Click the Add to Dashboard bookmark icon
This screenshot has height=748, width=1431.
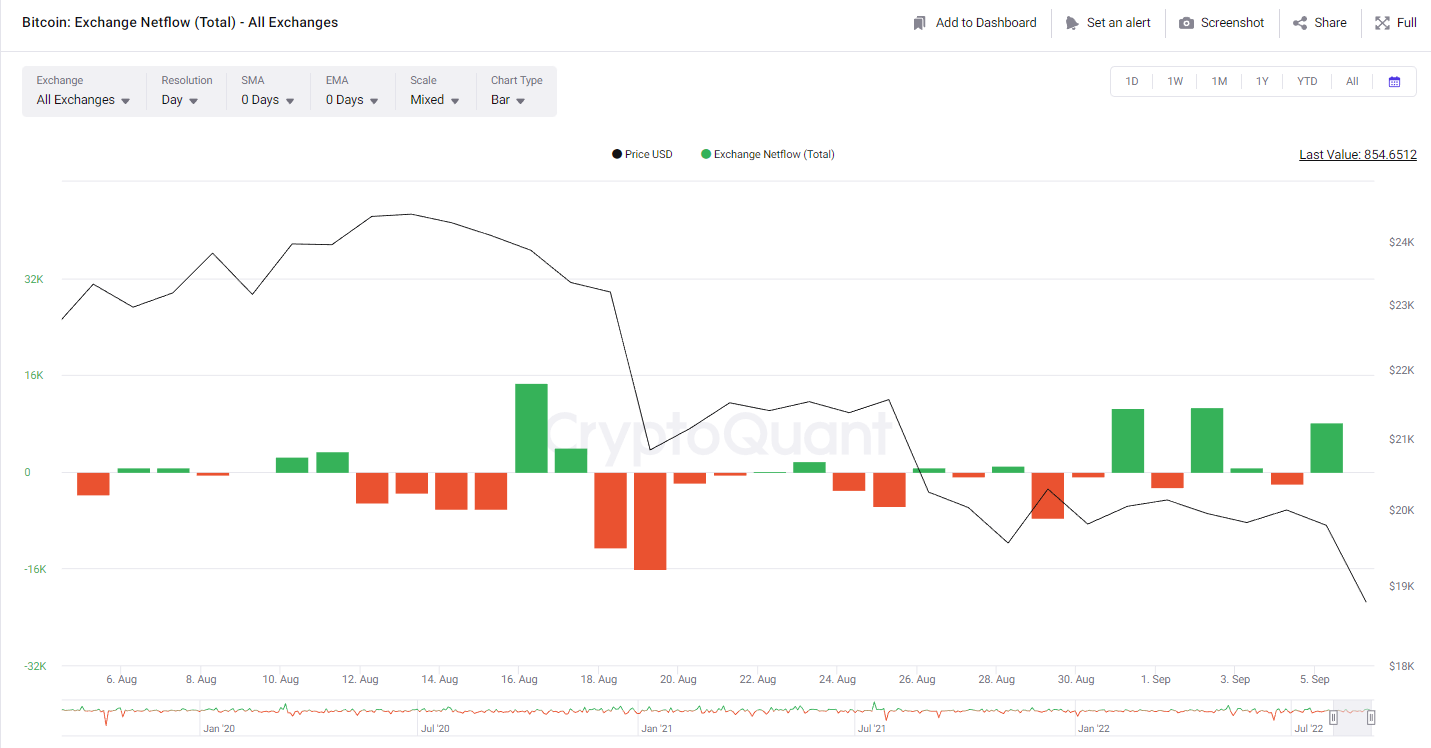tap(920, 23)
